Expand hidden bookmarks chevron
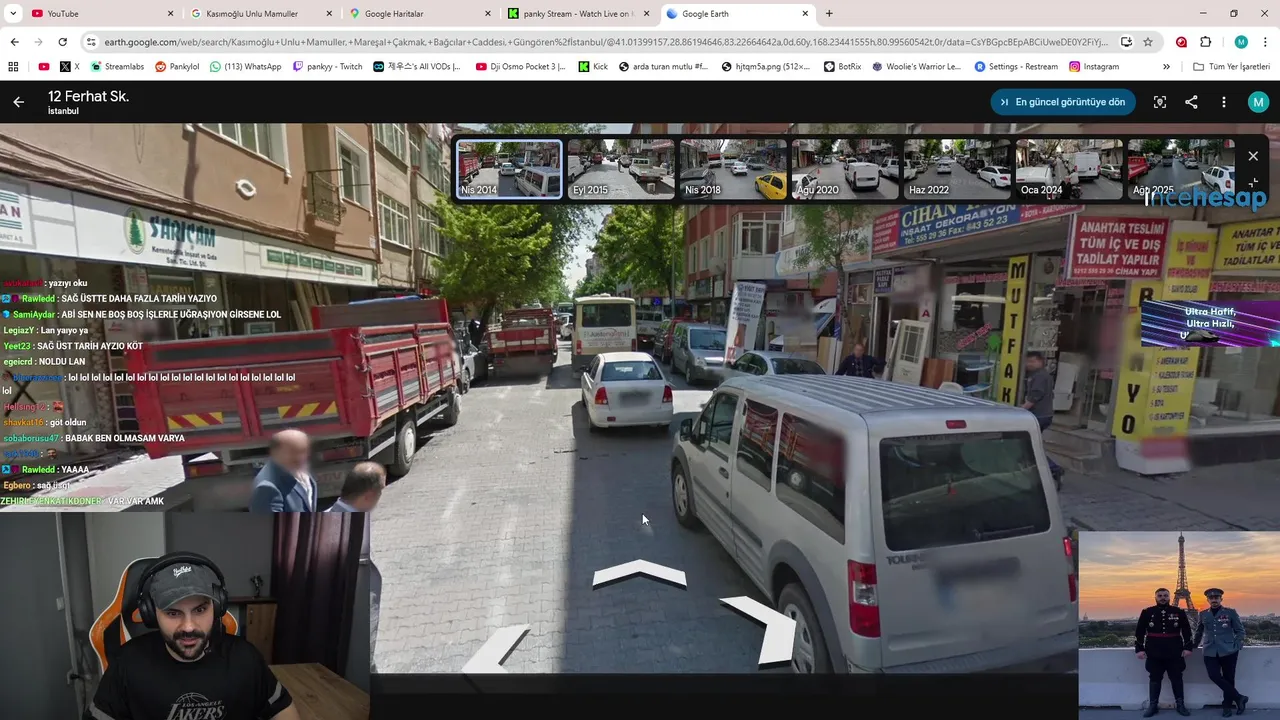 pos(1166,66)
